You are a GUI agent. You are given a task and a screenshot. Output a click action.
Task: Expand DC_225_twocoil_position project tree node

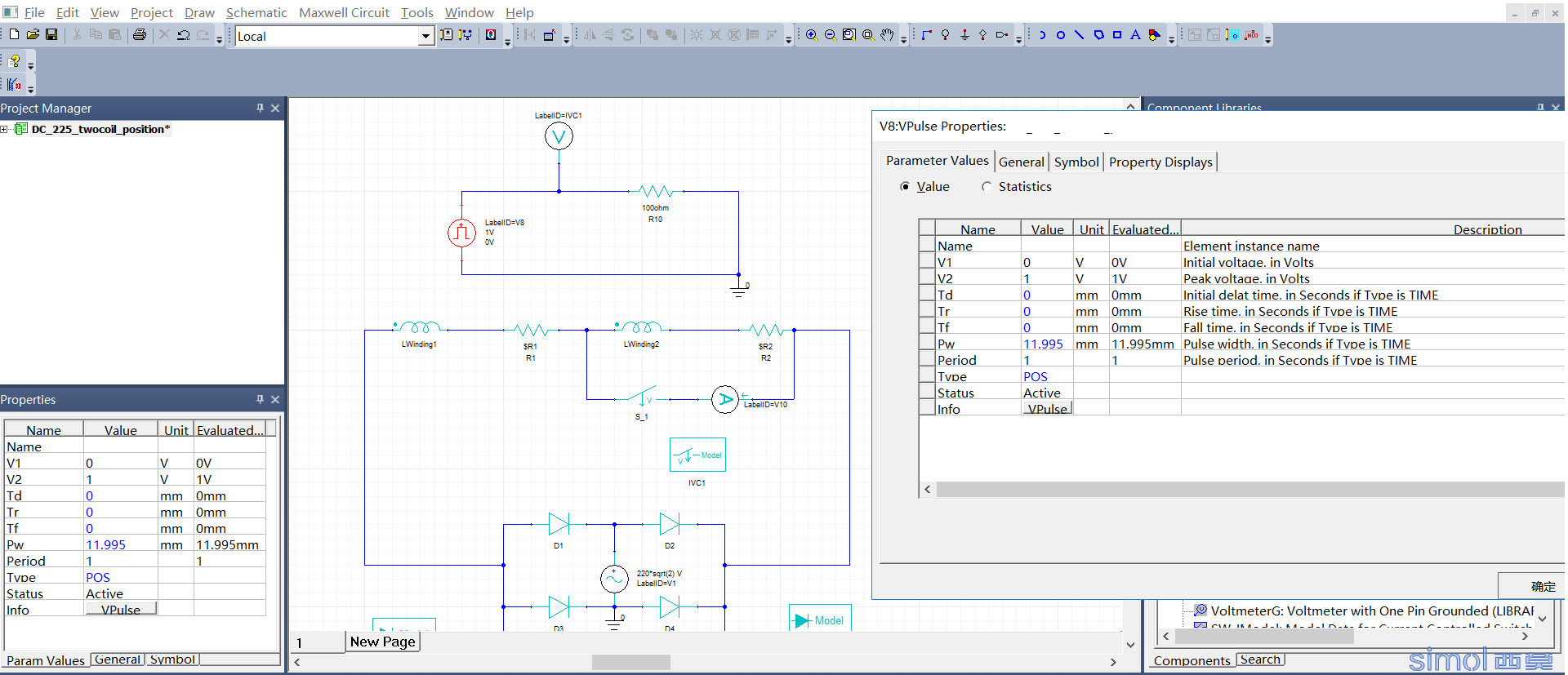4,129
